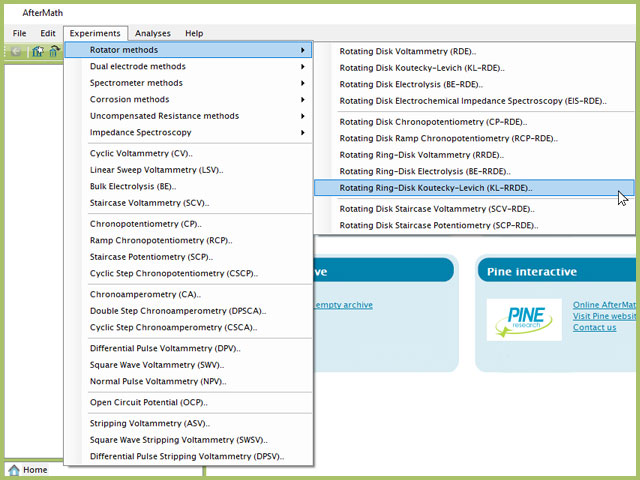Screen dimensions: 640x480
Task: Choose Double Step Chronoamperometry (DPSCA)
Action: pos(189,311)
